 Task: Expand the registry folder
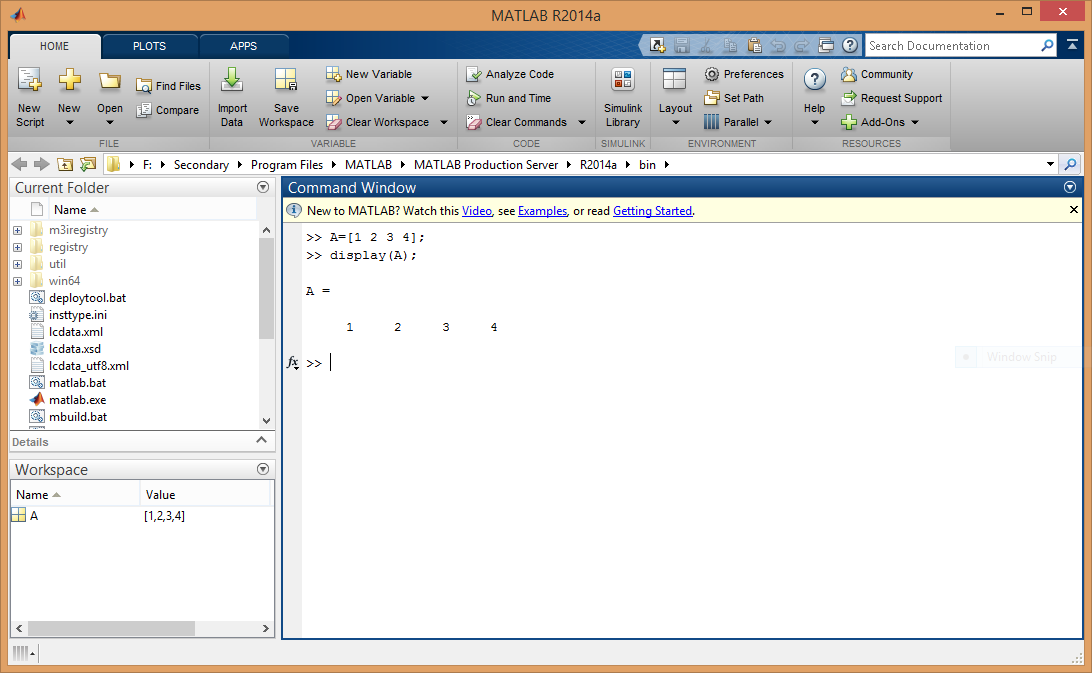(17, 247)
